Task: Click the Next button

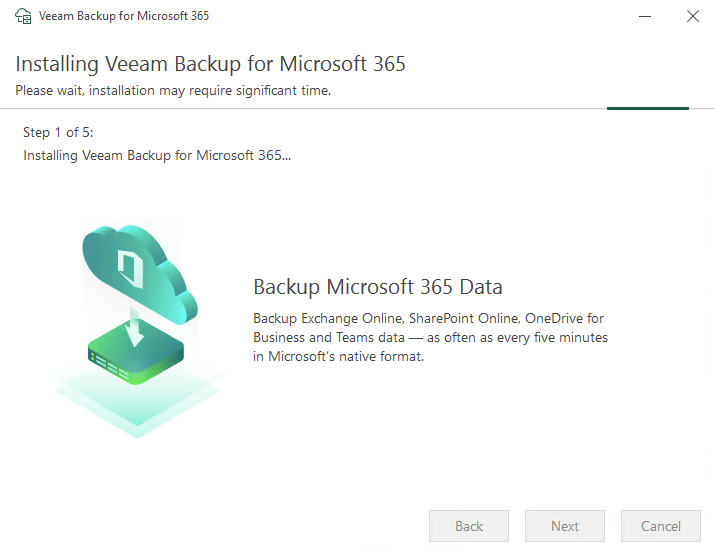Action: click(x=565, y=526)
